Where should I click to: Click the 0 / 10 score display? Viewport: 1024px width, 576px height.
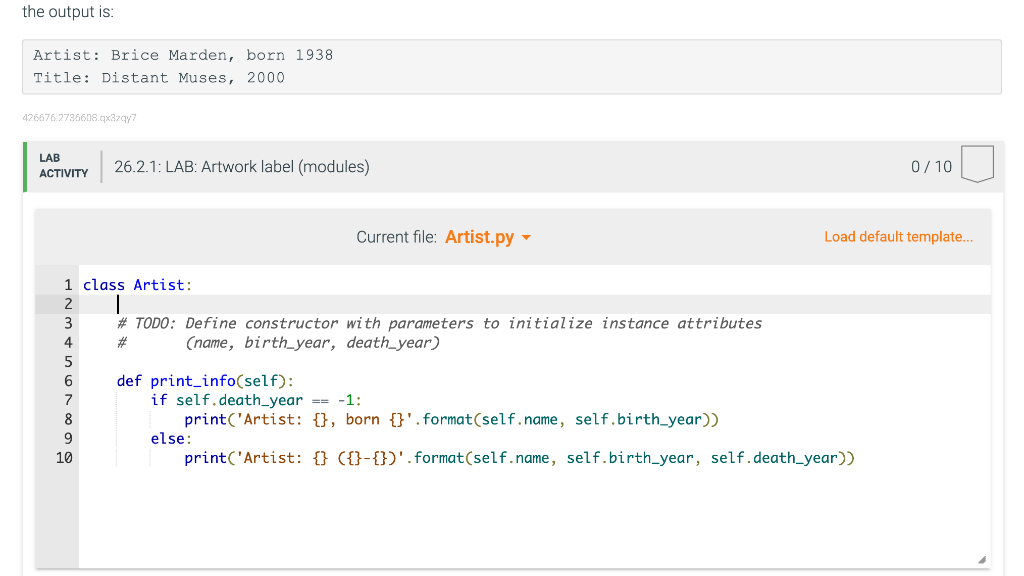tap(932, 166)
